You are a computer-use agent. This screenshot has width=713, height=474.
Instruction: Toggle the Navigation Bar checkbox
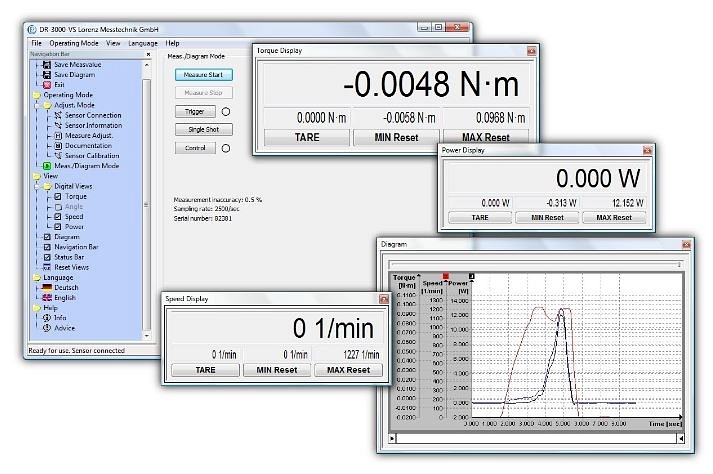[47, 247]
